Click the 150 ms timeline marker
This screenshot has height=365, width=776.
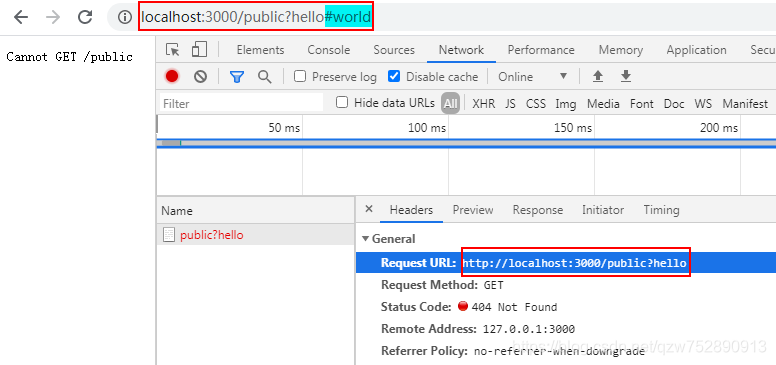coord(573,128)
